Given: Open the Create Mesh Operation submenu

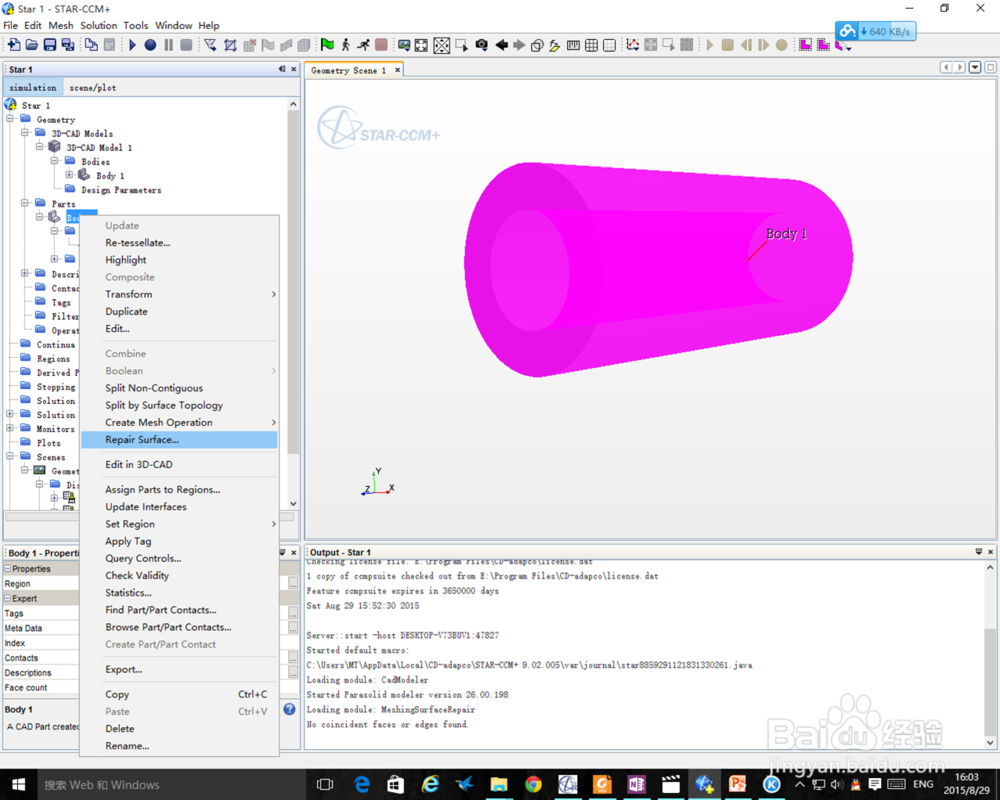Looking at the screenshot, I should 180,422.
